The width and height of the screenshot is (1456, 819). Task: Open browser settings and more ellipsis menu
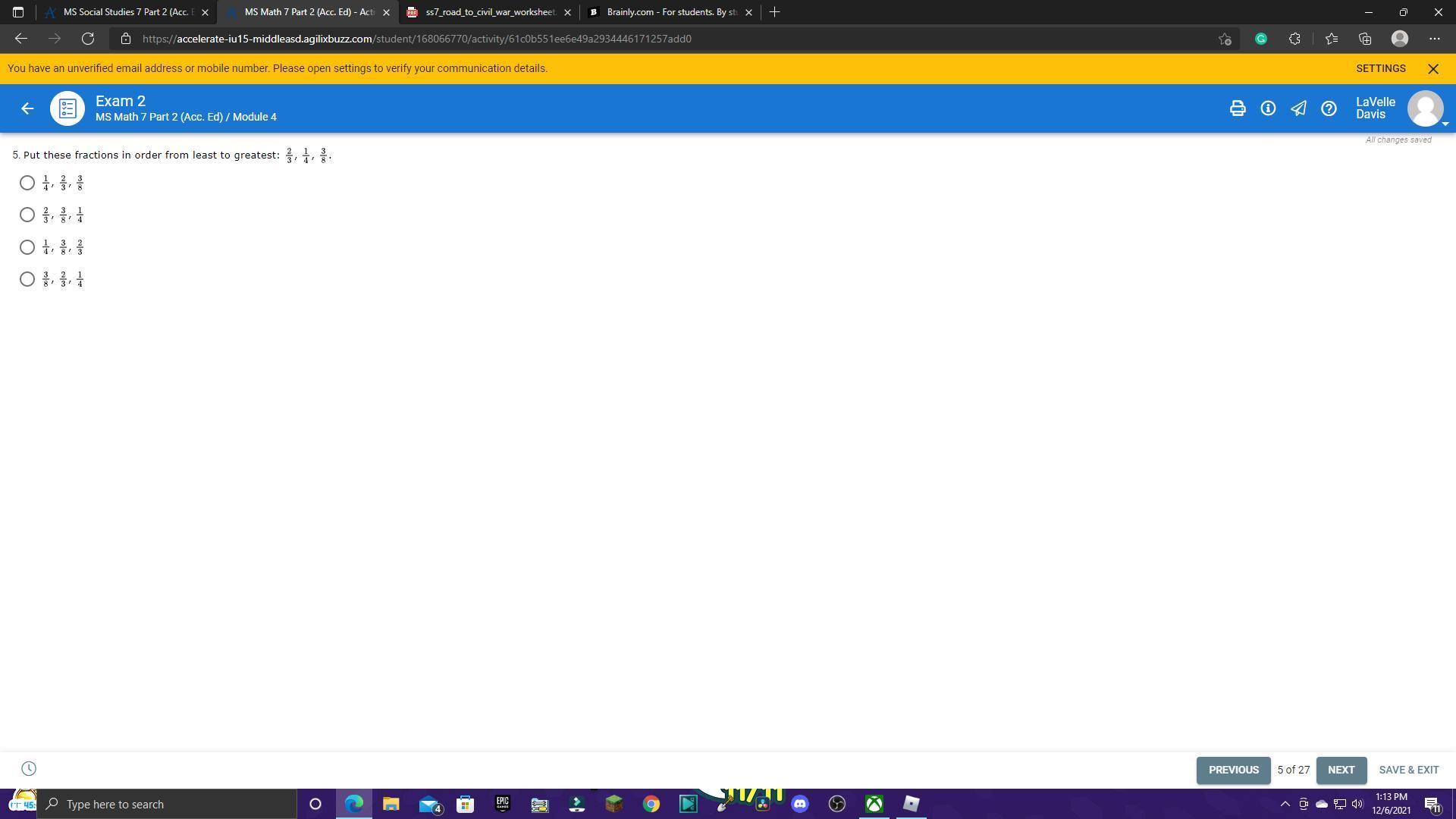coord(1434,39)
